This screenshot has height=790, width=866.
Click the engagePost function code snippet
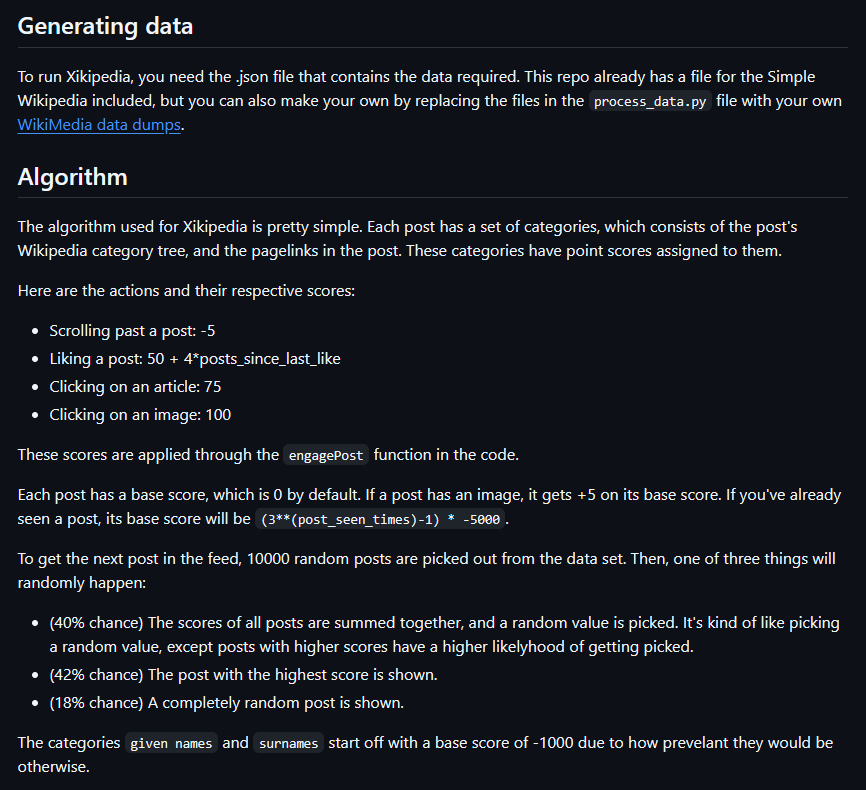click(326, 455)
